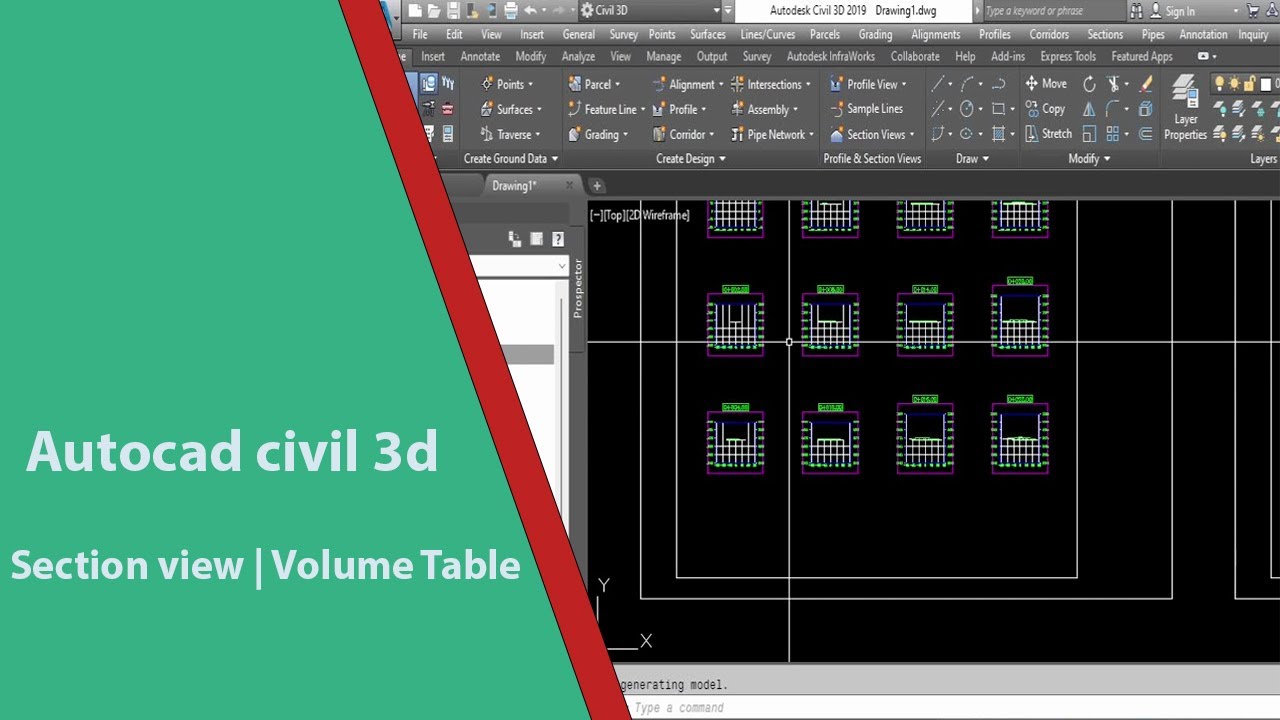Select the Prospector vertical tab

tap(577, 288)
